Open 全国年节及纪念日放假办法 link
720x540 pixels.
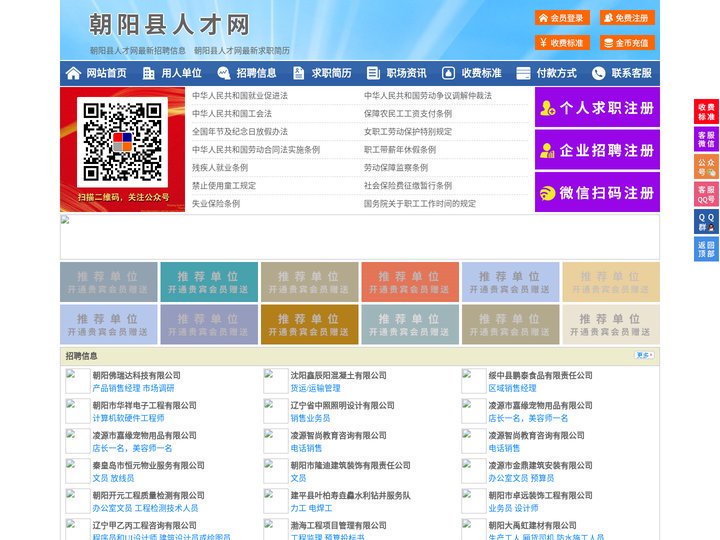(240, 131)
